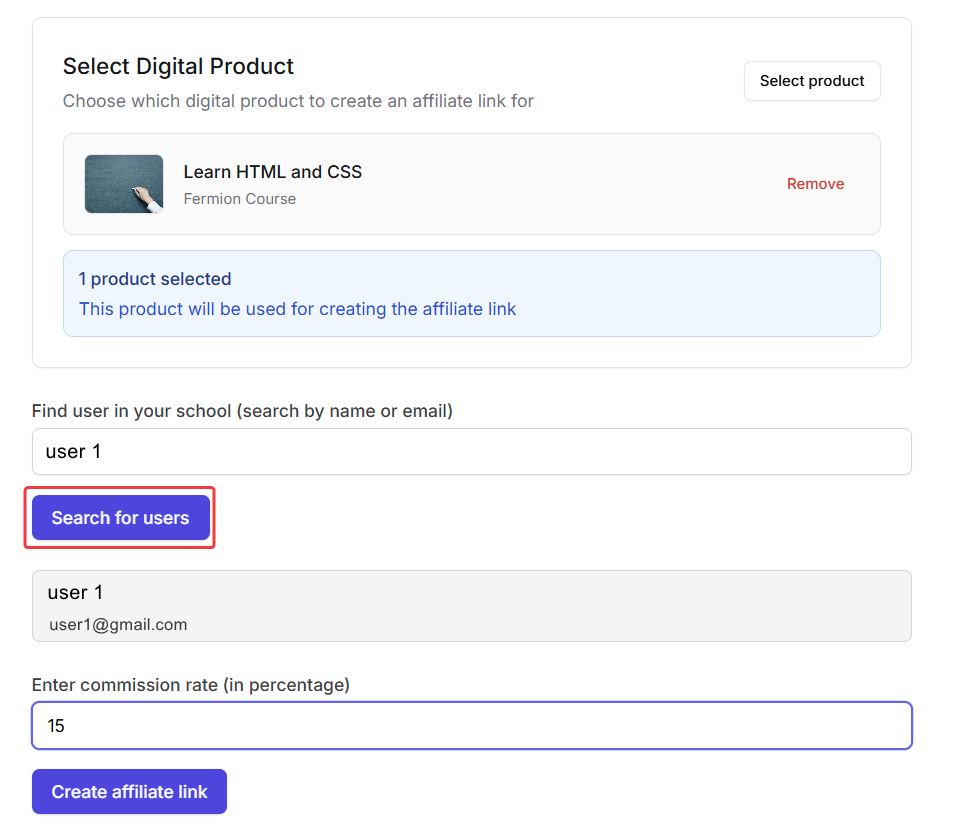Click blank area right of user 1 result
The height and width of the screenshot is (830, 967).
tap(600, 606)
